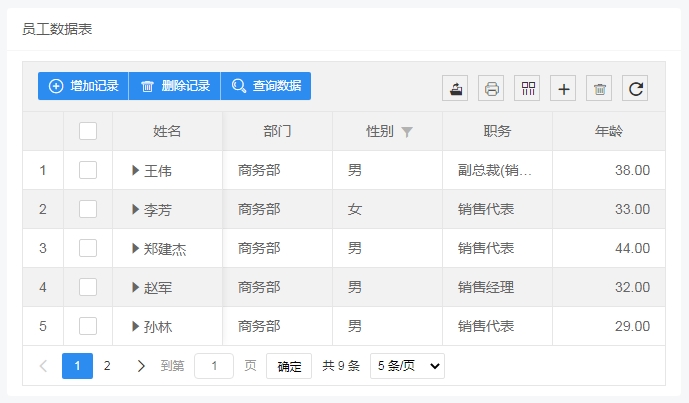Check the checkbox for row 李芳
The width and height of the screenshot is (689, 403).
click(88, 209)
